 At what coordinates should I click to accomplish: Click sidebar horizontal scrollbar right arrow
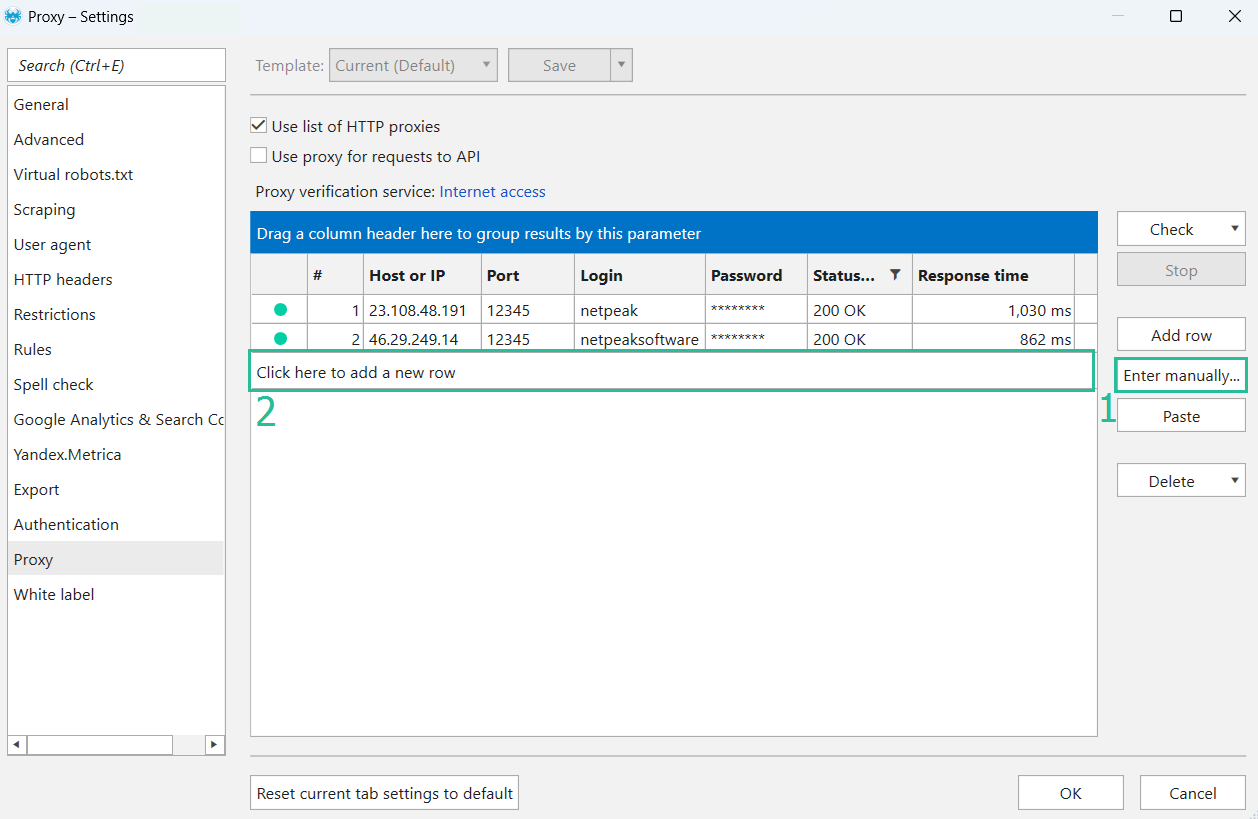(x=215, y=745)
